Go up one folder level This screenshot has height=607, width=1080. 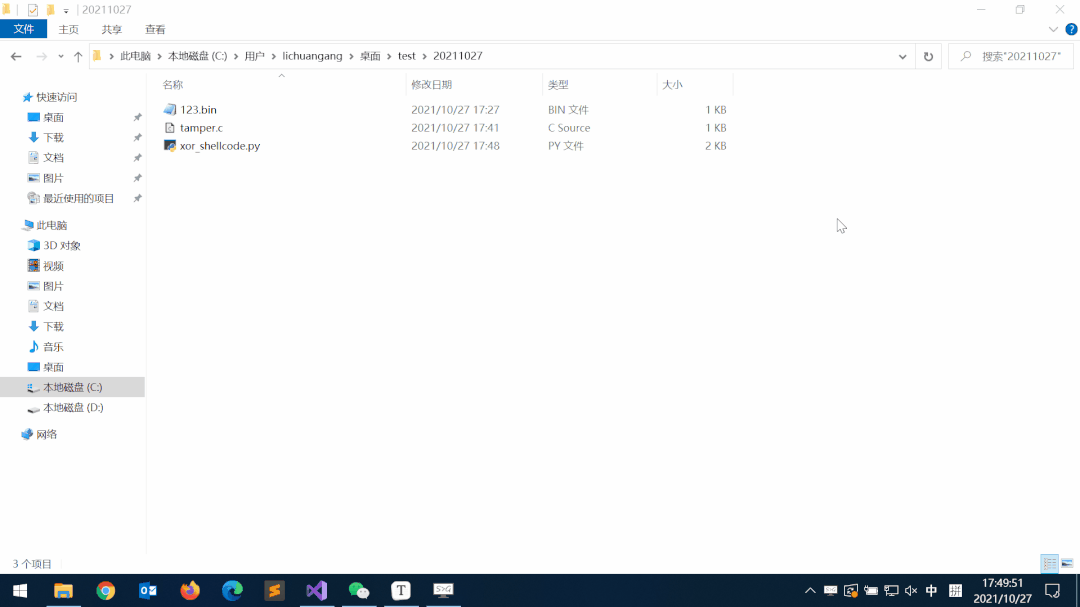click(x=78, y=56)
